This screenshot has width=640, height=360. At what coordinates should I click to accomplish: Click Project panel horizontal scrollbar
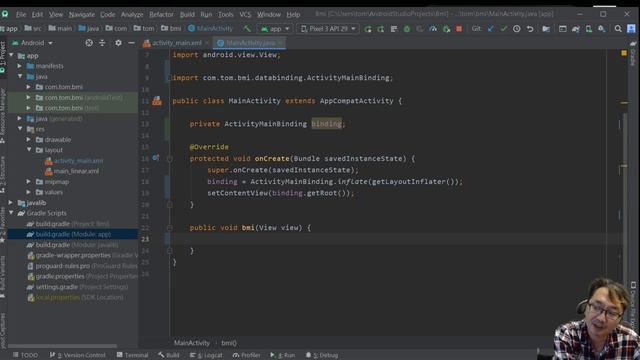(x=62, y=346)
